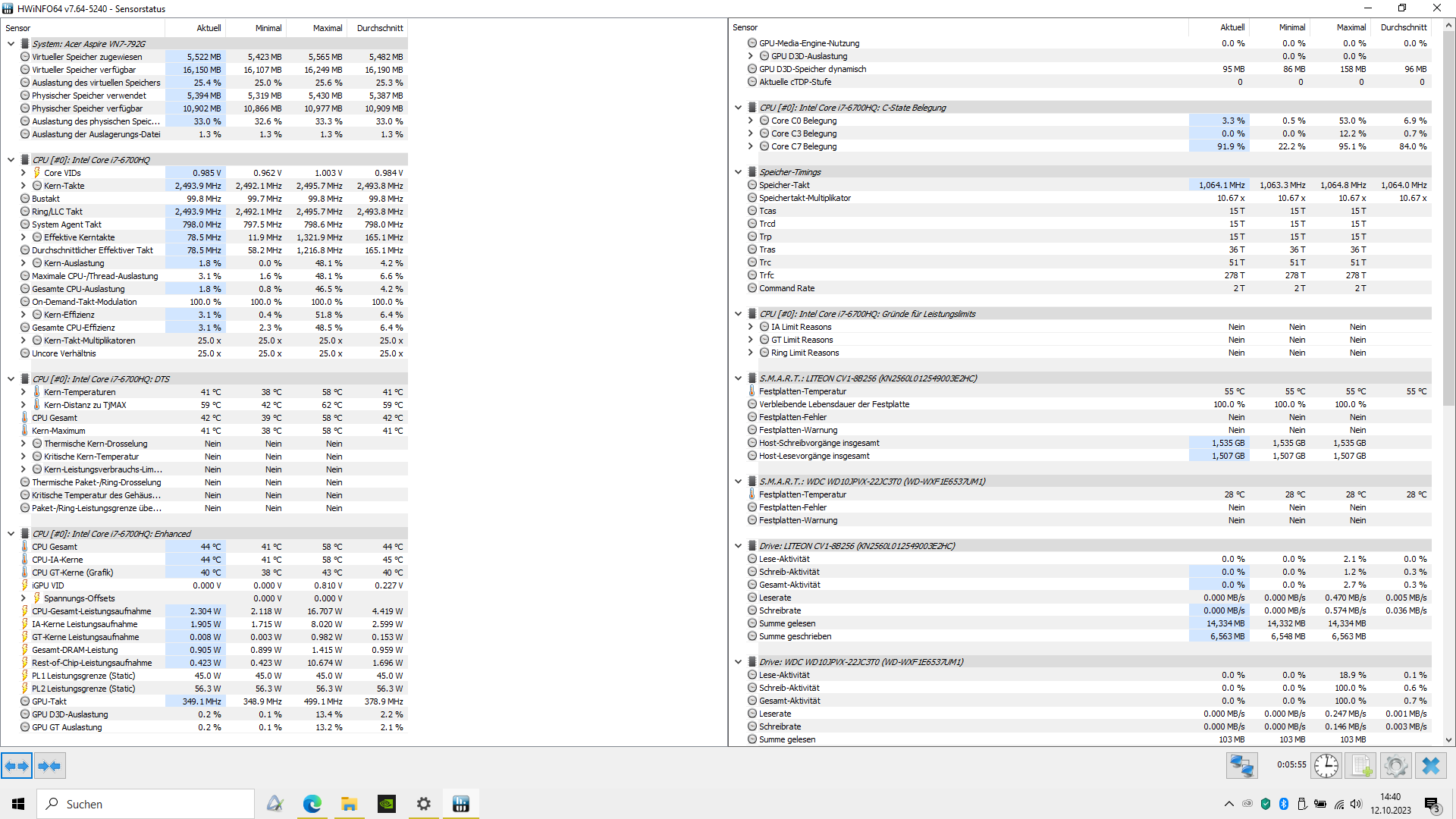
Task: Click the shrink columns arrows button
Action: [49, 766]
